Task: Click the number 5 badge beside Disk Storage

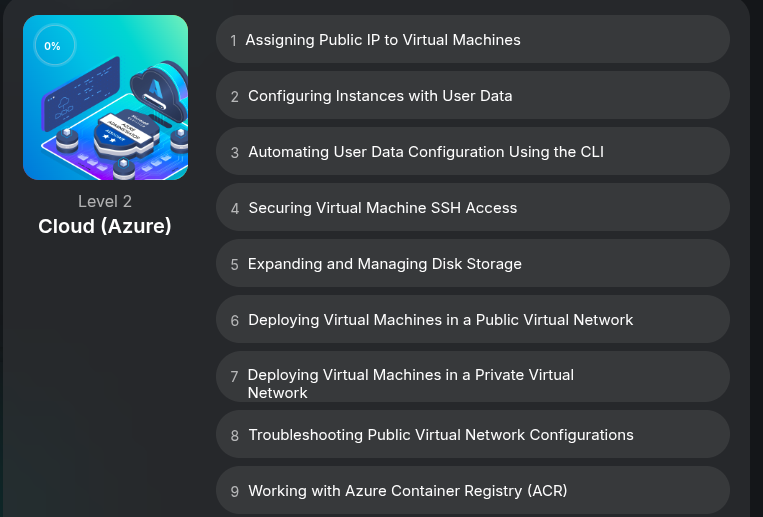Action: point(235,265)
